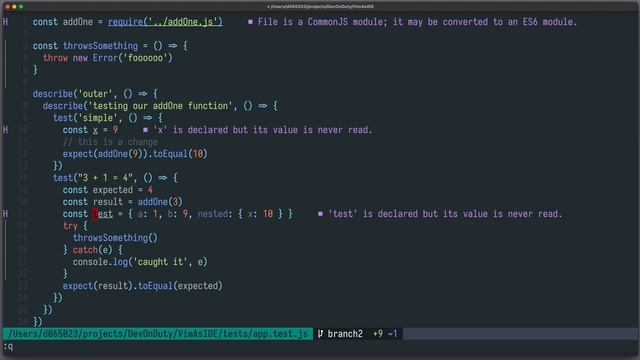This screenshot has height=360, width=640.
Task: Click the underlined 'test' variable name
Action: click(103, 214)
